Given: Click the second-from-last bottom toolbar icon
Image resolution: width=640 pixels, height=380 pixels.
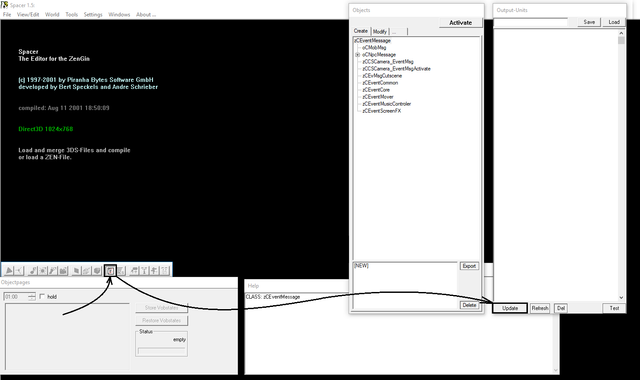Looking at the screenshot, I should (x=154, y=270).
